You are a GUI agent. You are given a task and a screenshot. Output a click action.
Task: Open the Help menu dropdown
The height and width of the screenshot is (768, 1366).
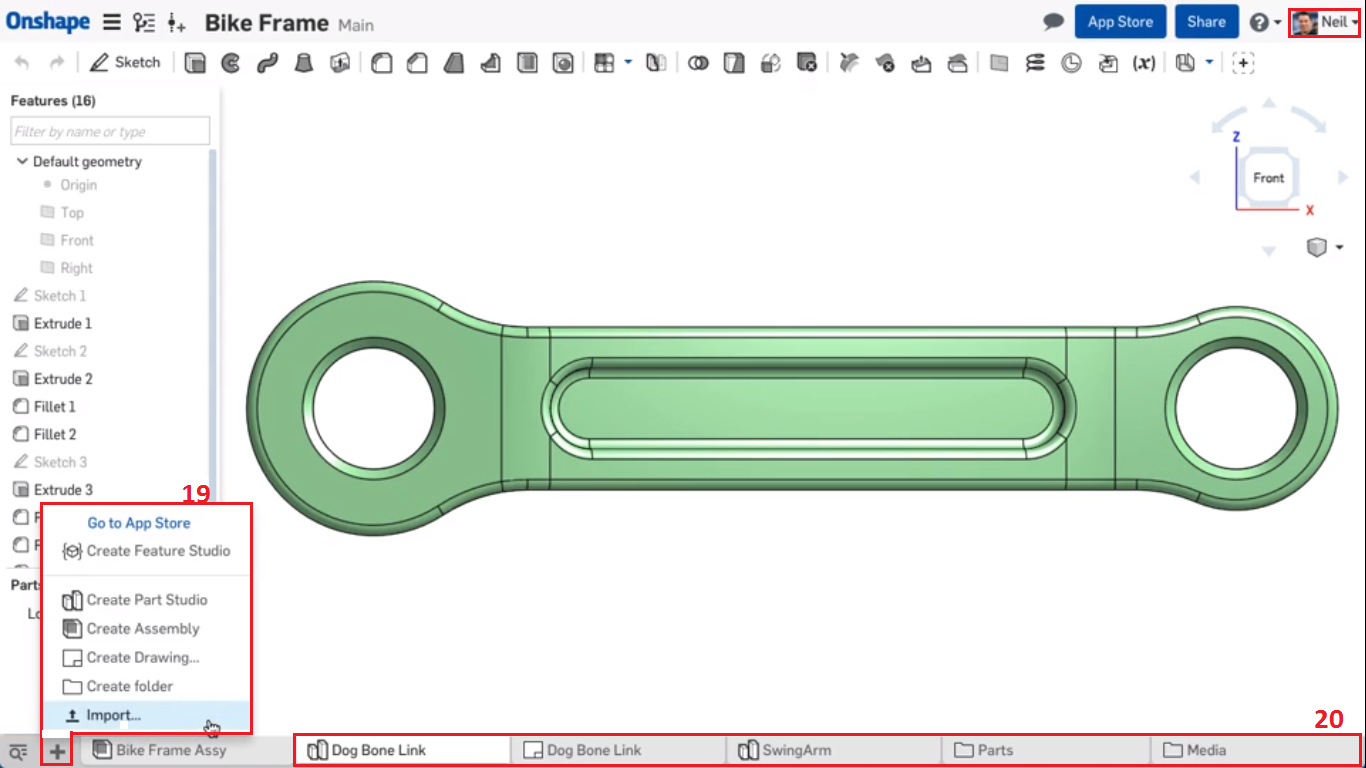tap(1265, 22)
